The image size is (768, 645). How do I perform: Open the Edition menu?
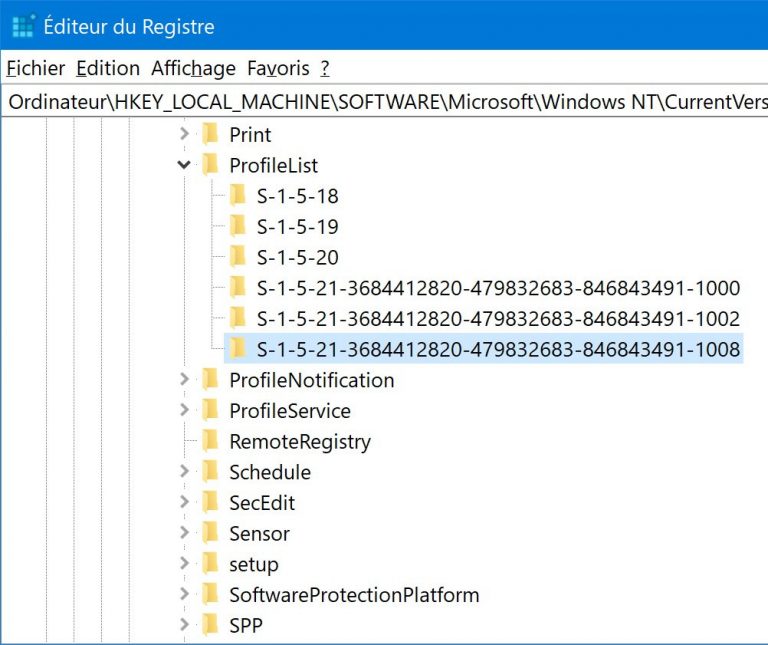[108, 68]
